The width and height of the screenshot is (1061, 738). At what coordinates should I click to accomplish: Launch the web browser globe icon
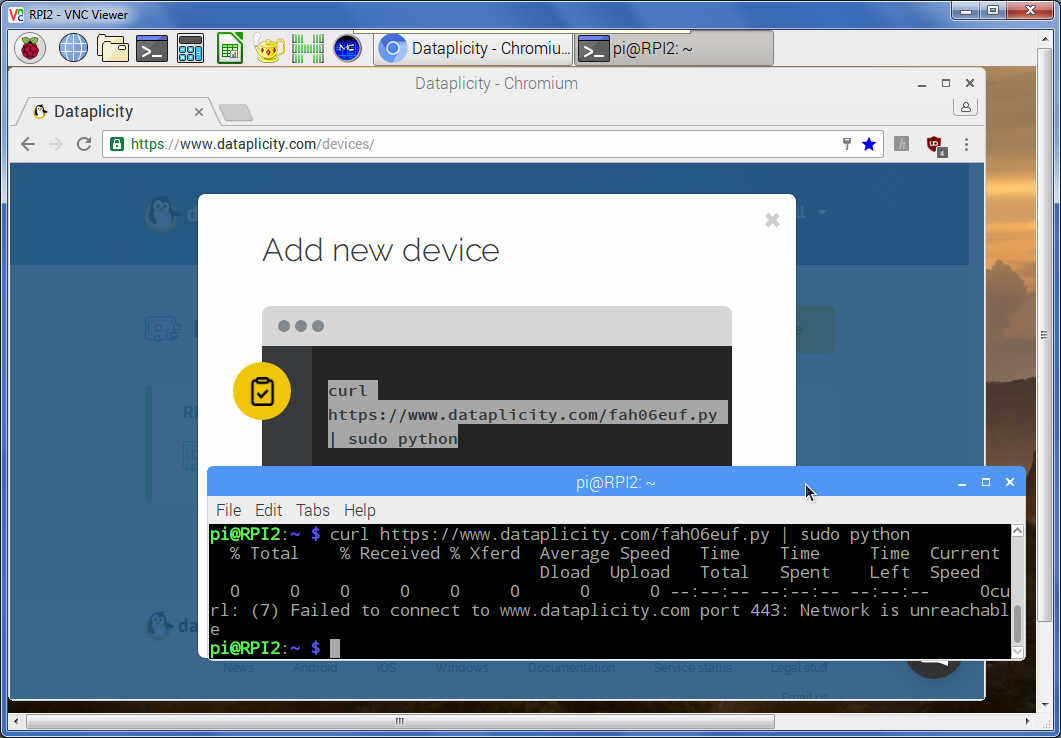tap(73, 48)
